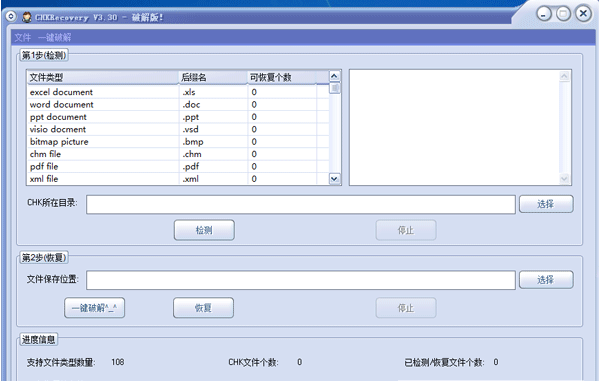Select the ppt document row
Viewport: 599px width, 381px height.
[178, 117]
